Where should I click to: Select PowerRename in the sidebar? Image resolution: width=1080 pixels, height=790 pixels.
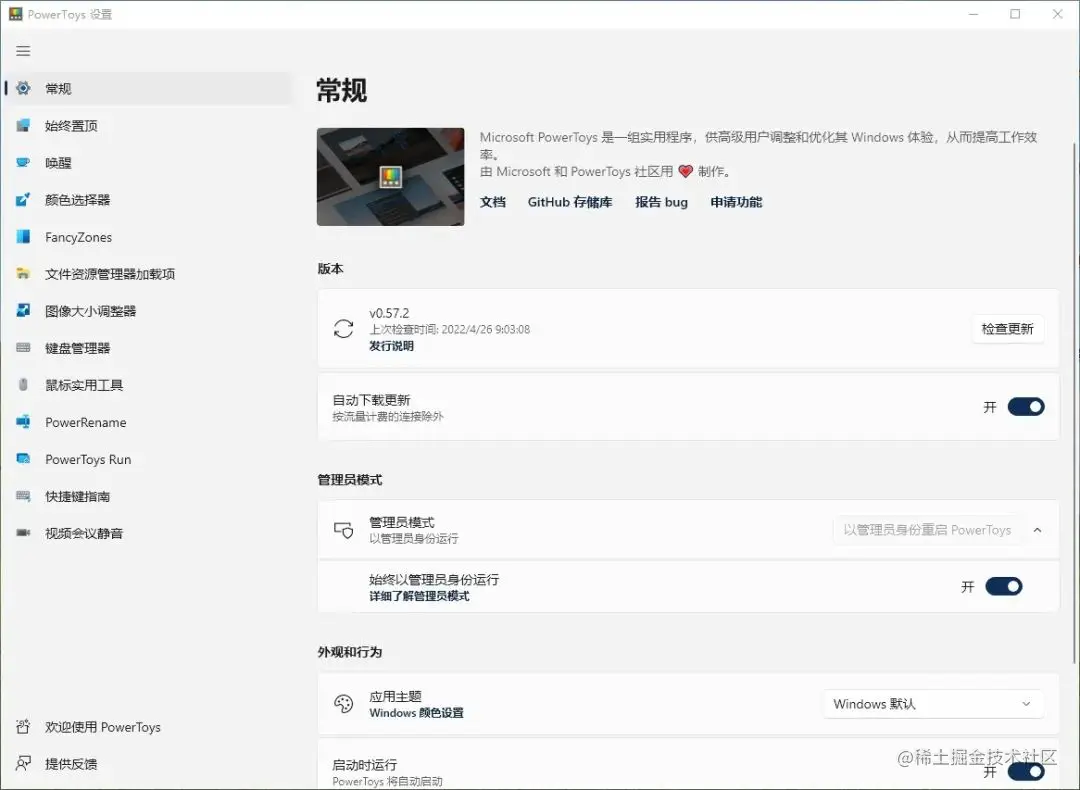[x=149, y=422]
